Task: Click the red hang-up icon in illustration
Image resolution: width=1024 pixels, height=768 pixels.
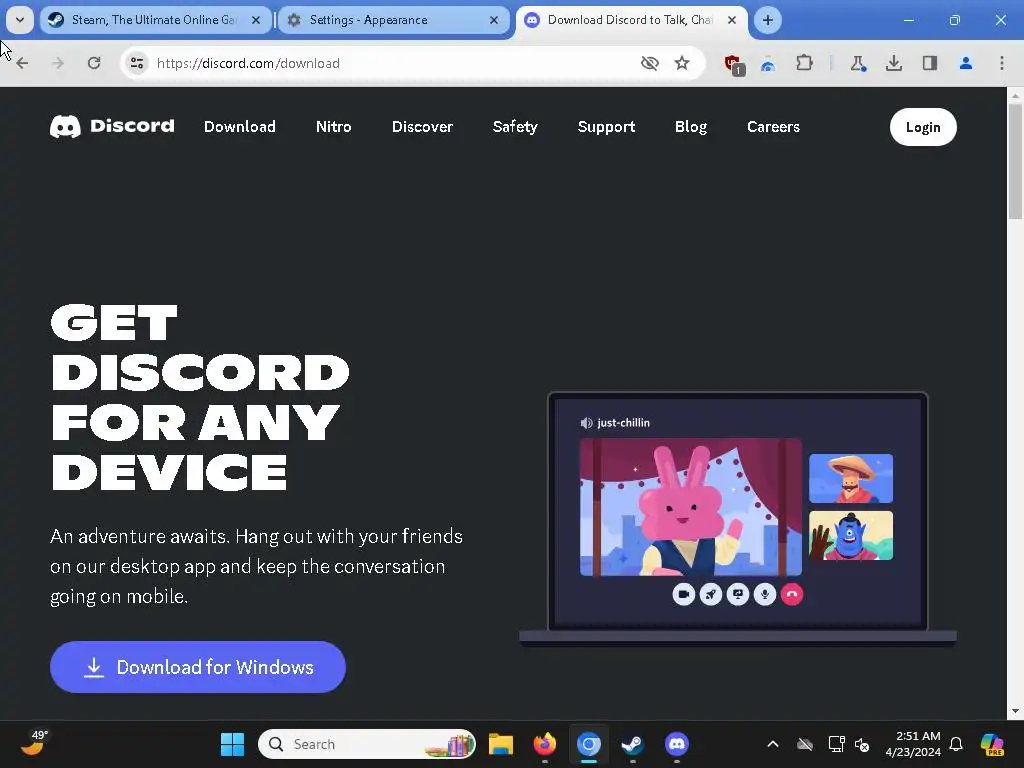Action: 792,594
